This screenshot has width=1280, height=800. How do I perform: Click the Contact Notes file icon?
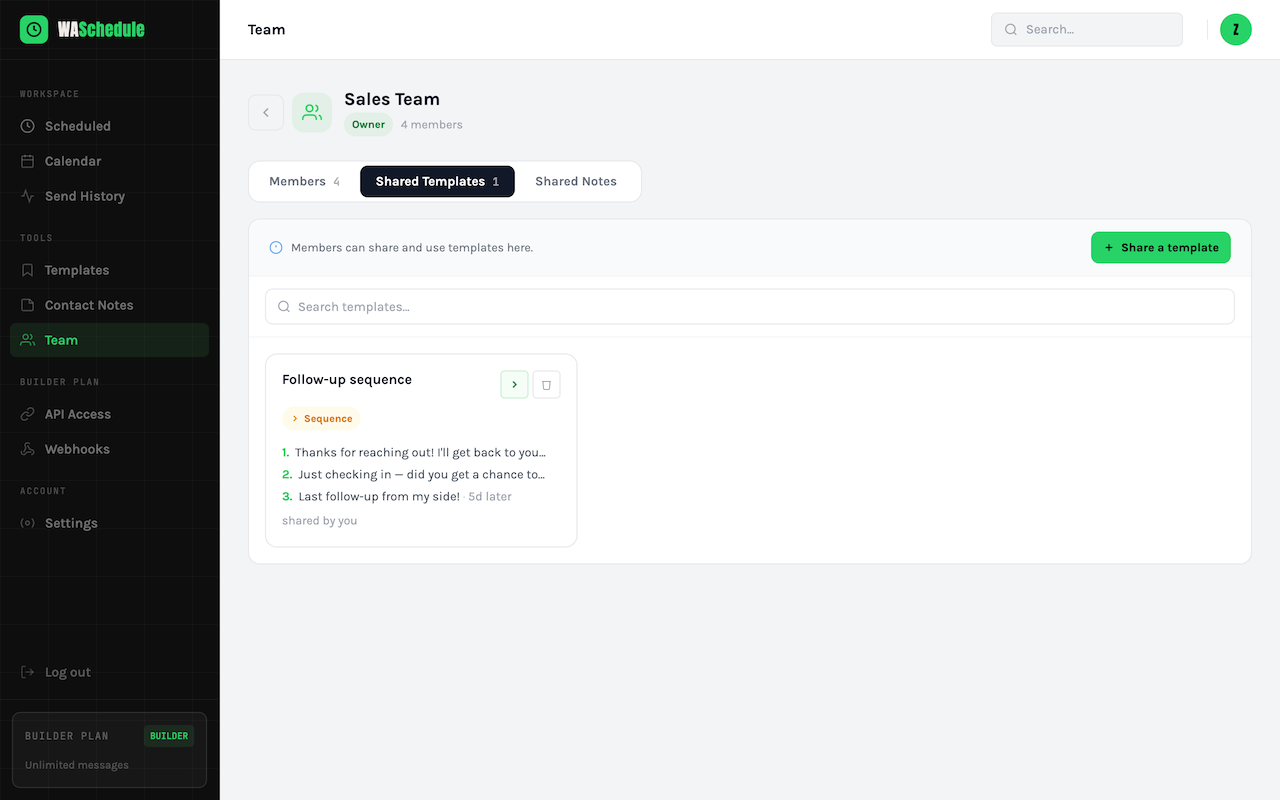tap(27, 305)
